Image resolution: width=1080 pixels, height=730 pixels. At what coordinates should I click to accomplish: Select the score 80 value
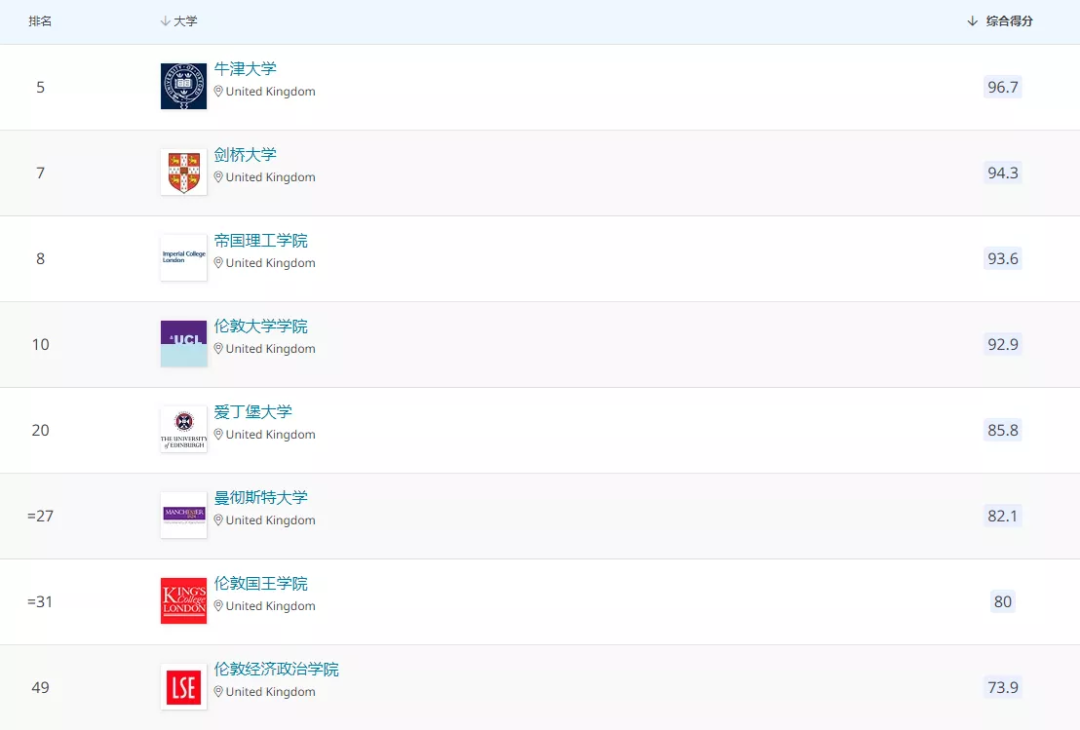point(1003,601)
